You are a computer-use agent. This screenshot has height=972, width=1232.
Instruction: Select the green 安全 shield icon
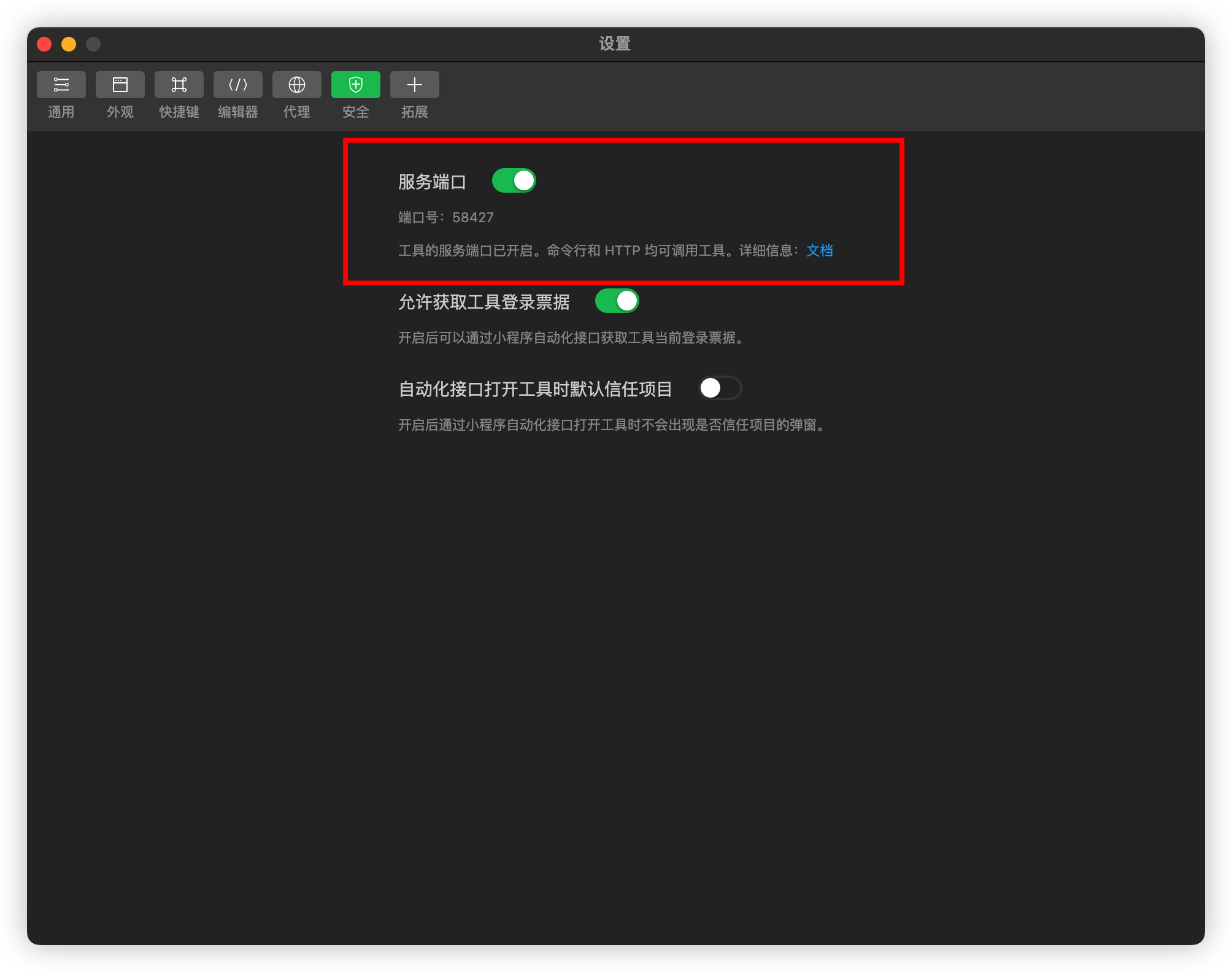point(356,85)
